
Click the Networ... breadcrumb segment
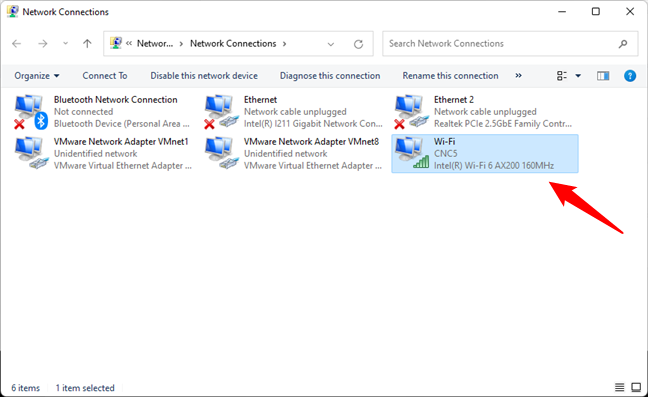tap(155, 43)
